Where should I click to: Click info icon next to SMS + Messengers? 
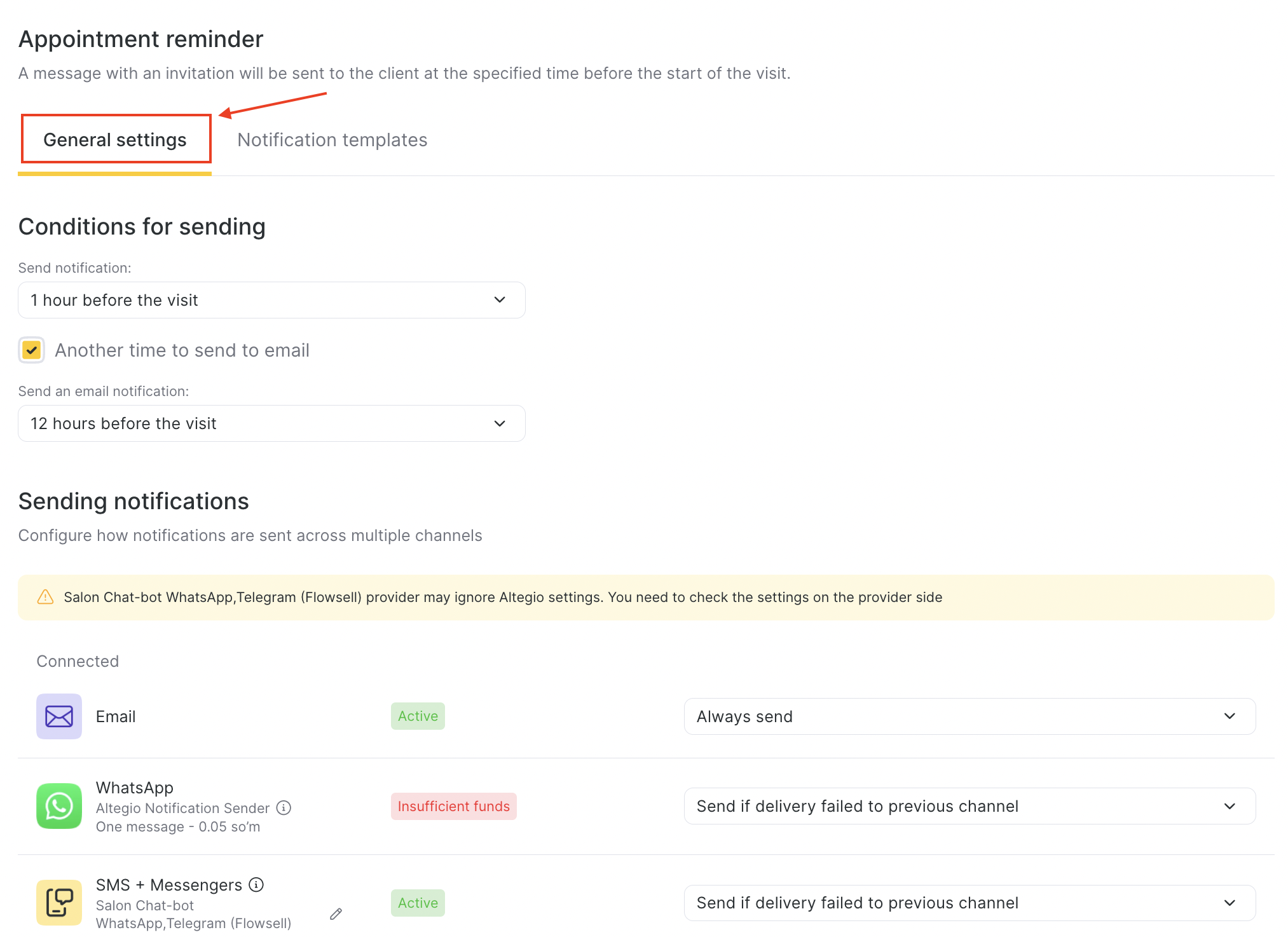[256, 885]
